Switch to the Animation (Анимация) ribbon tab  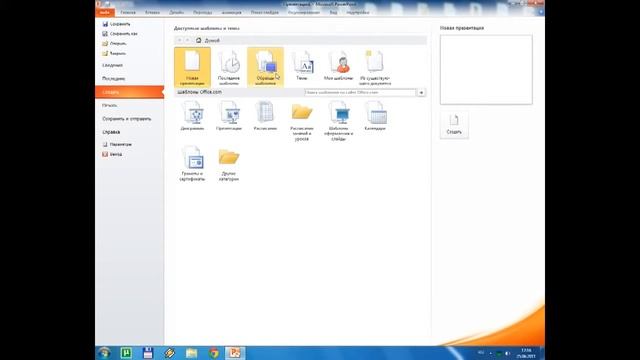[x=231, y=13]
